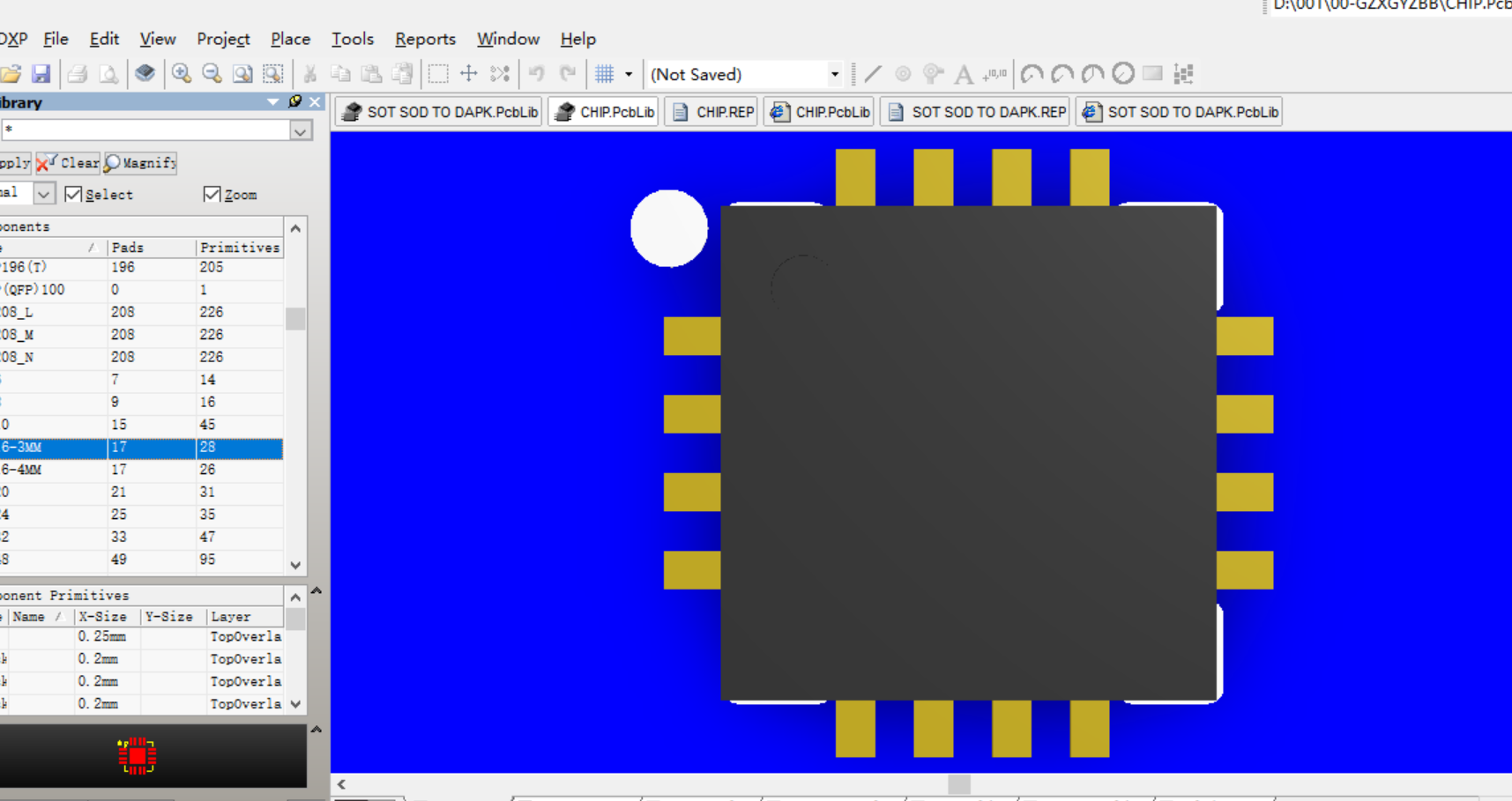1512x801 pixels.
Task: Click the Magnify button
Action: (141, 163)
